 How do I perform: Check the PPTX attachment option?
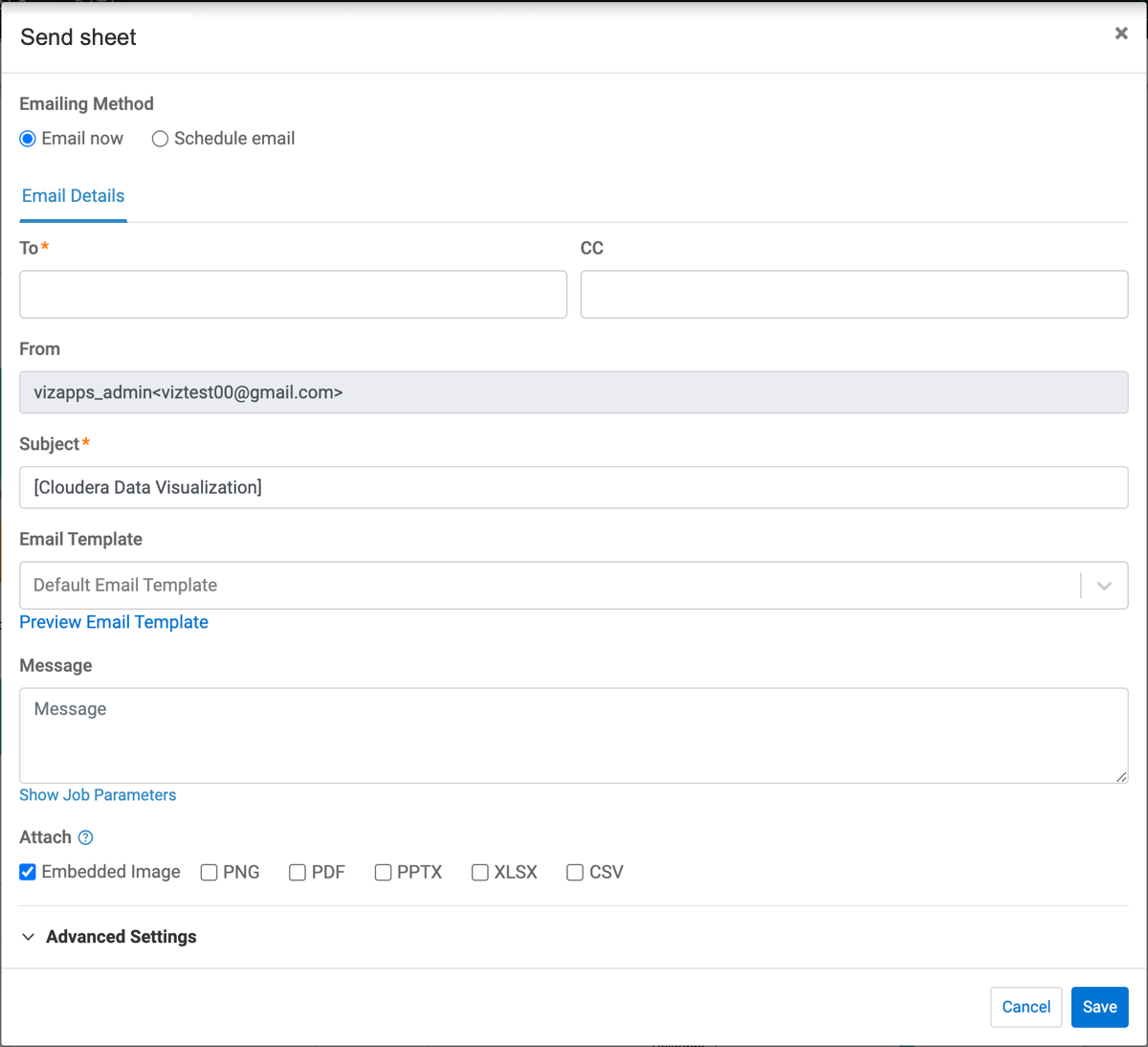tap(383, 873)
